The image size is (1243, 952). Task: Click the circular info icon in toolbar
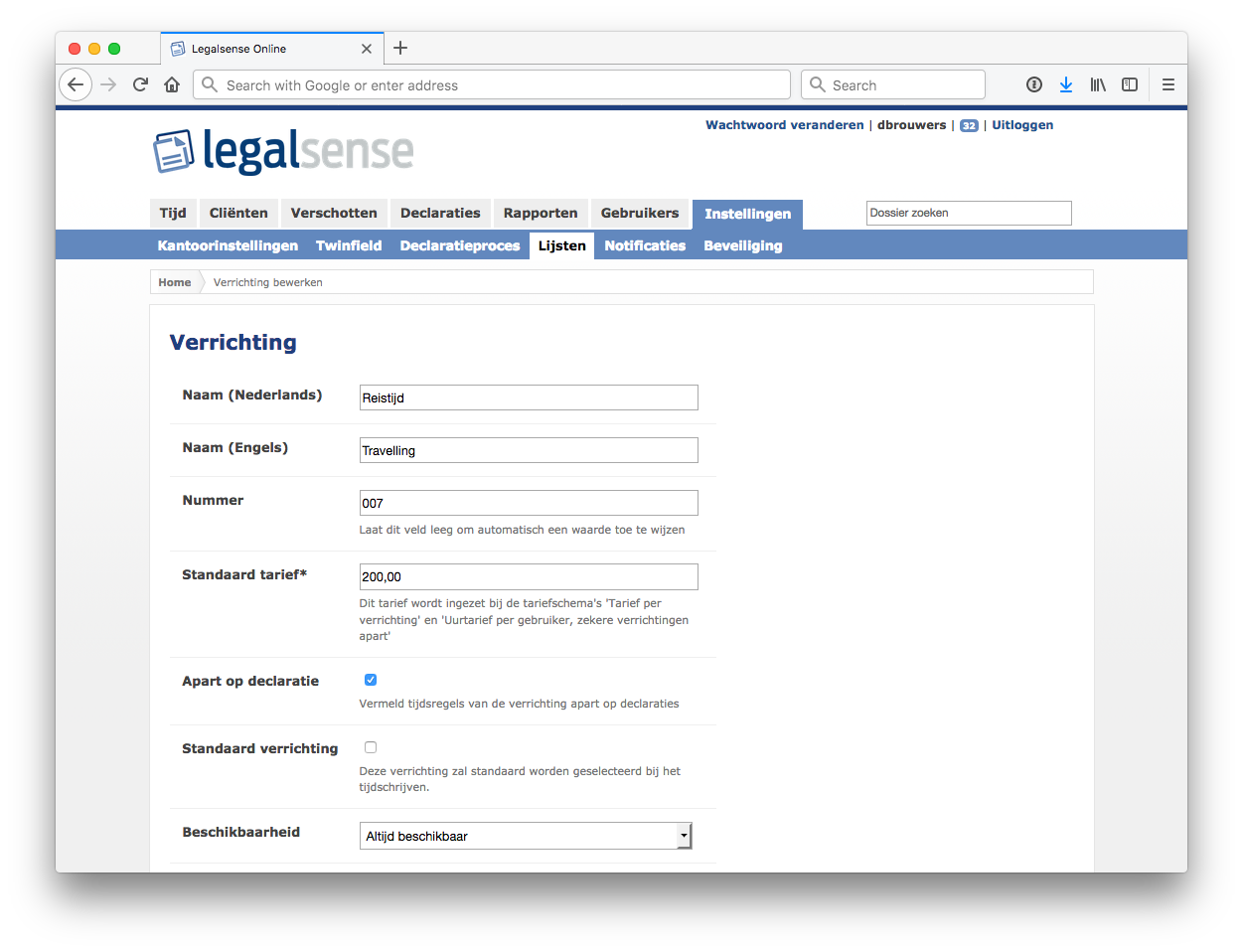[1034, 84]
